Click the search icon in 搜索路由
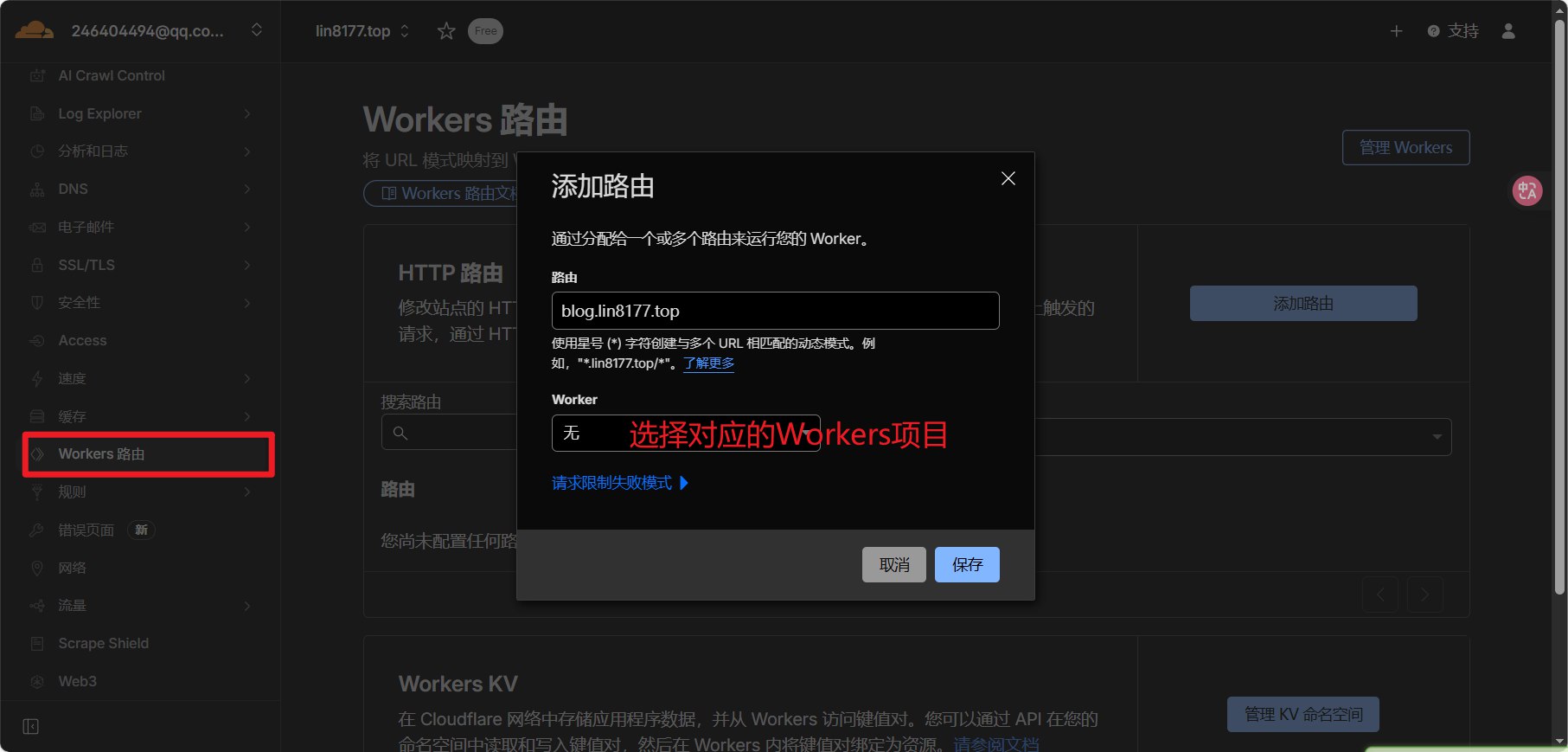The height and width of the screenshot is (752, 1568). pos(400,433)
